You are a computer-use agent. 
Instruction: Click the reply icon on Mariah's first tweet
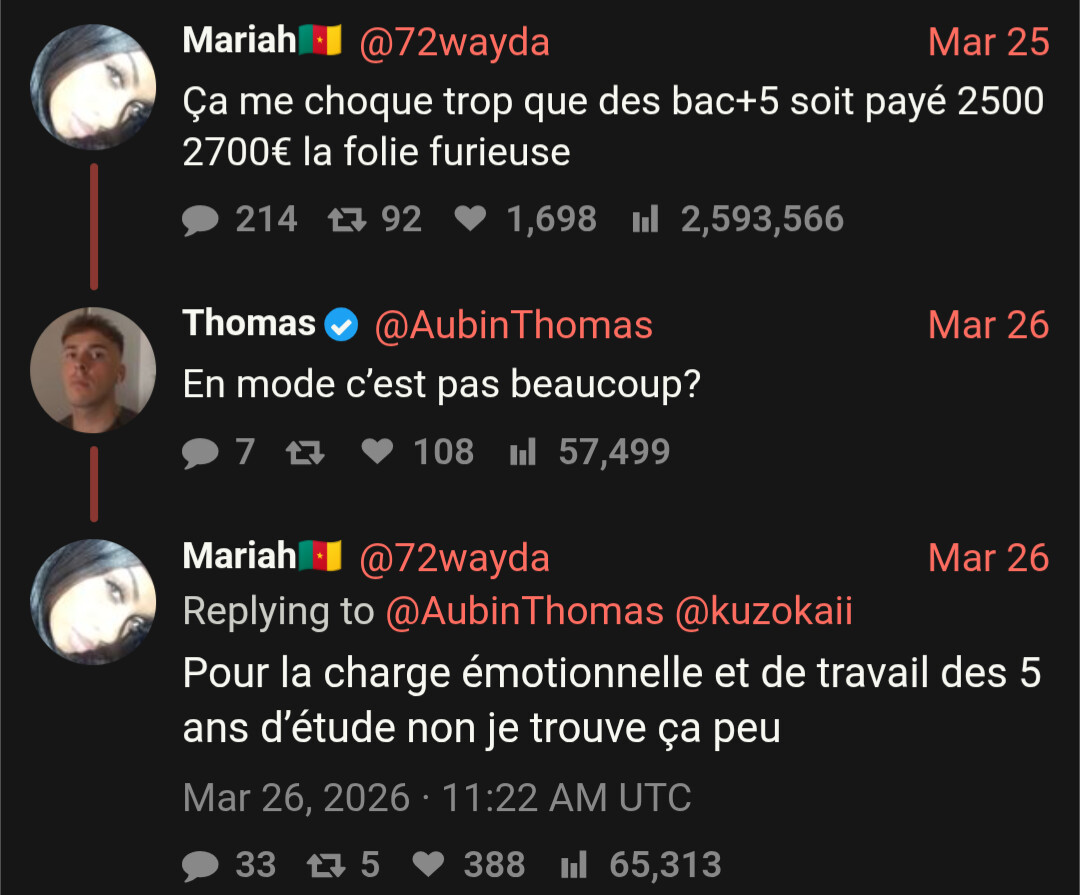pyautogui.click(x=200, y=220)
